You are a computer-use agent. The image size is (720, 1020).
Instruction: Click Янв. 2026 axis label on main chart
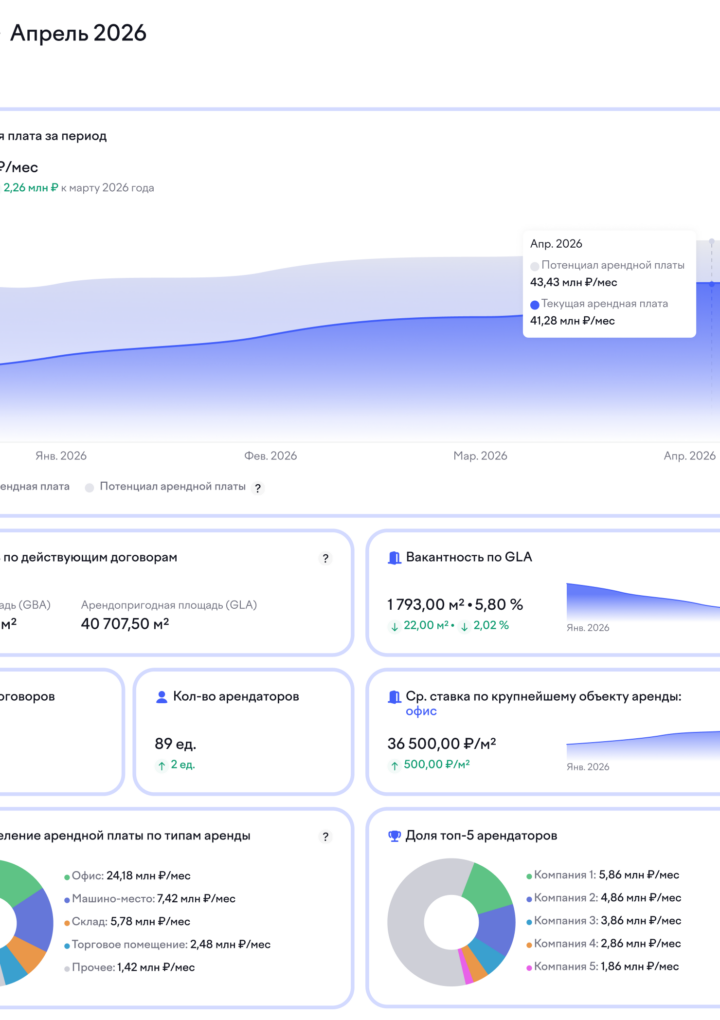(60, 456)
